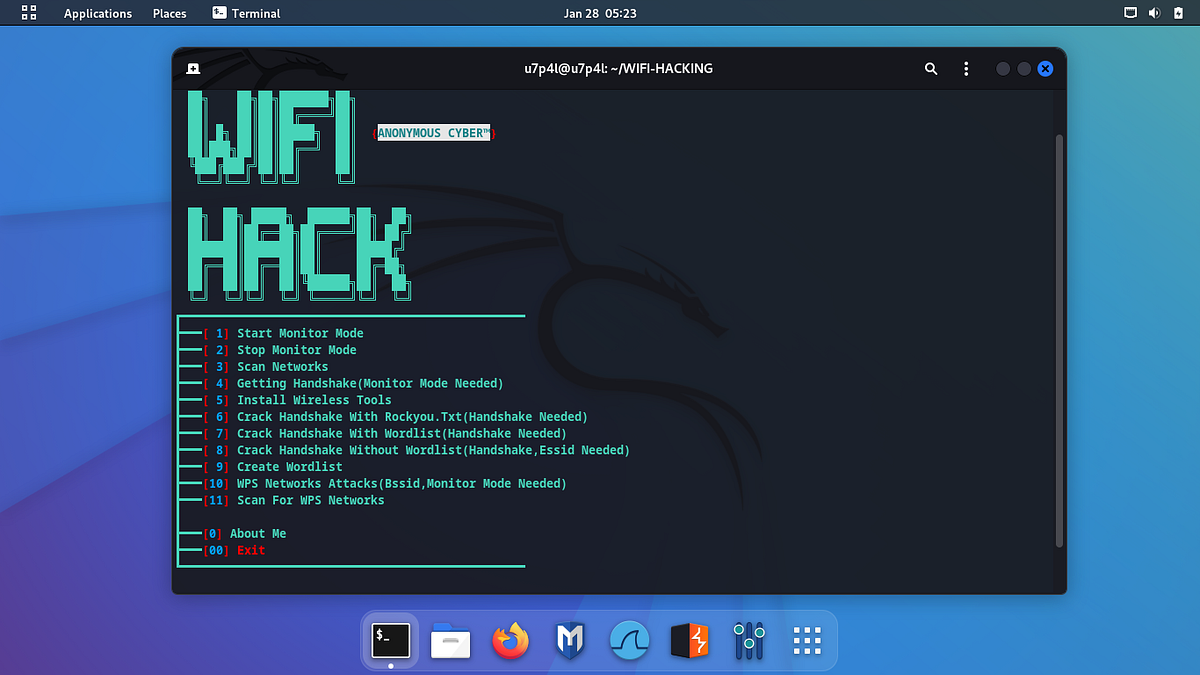Click the small tab icon left of the terminal titlebar
The image size is (1200, 675).
coord(193,68)
